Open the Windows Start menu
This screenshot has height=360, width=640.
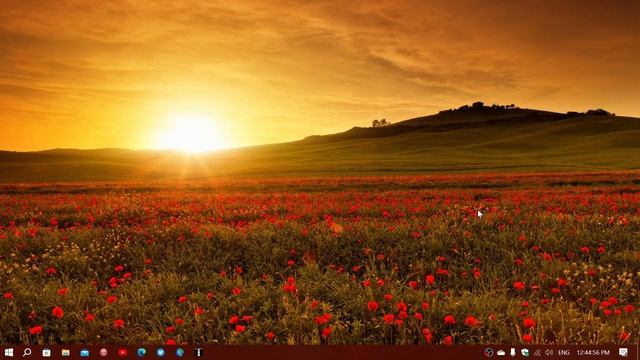9,352
